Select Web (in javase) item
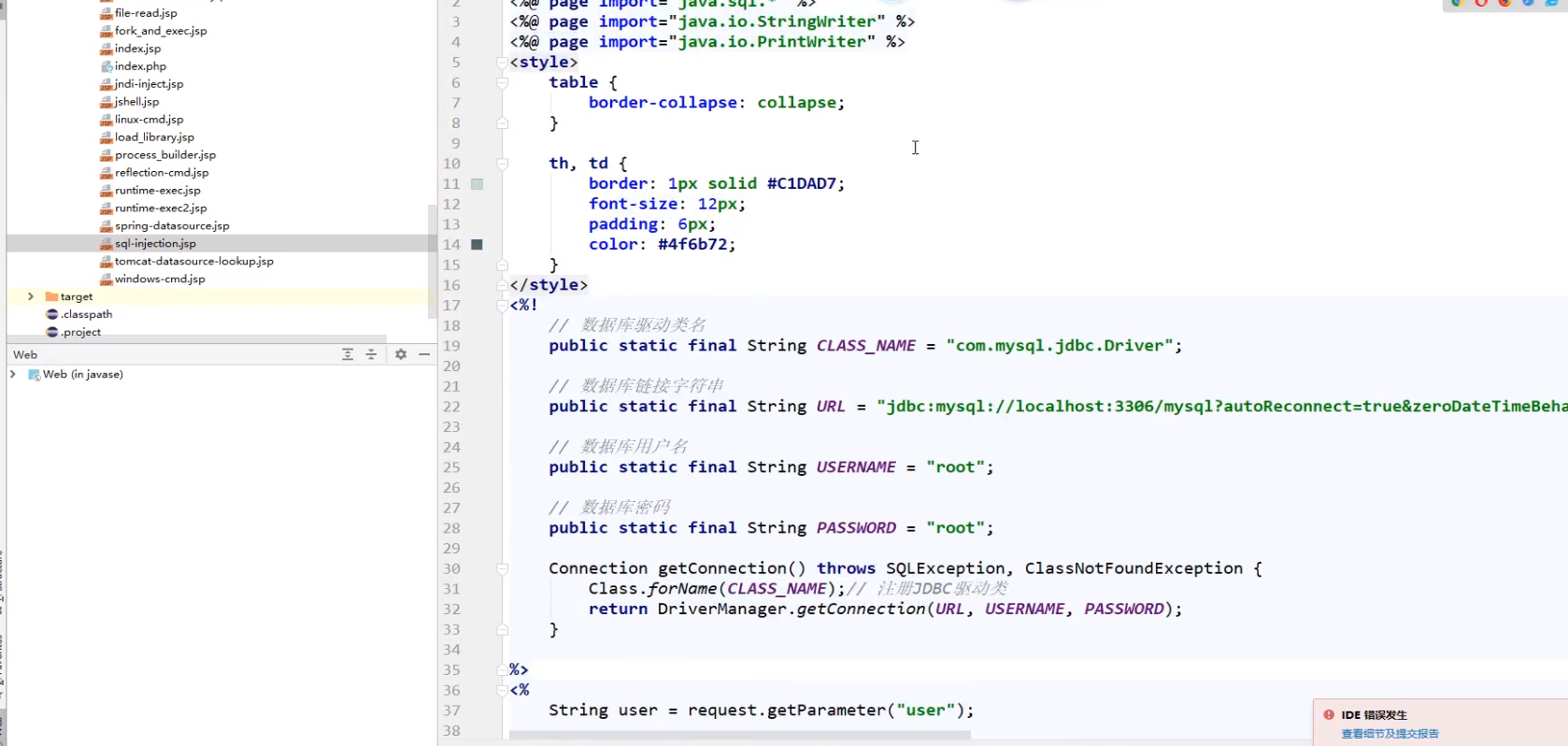Viewport: 1568px width, 746px height. (82, 374)
